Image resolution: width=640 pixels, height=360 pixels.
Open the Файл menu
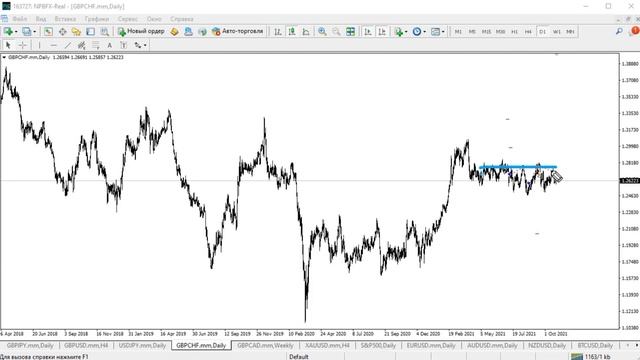click(20, 19)
